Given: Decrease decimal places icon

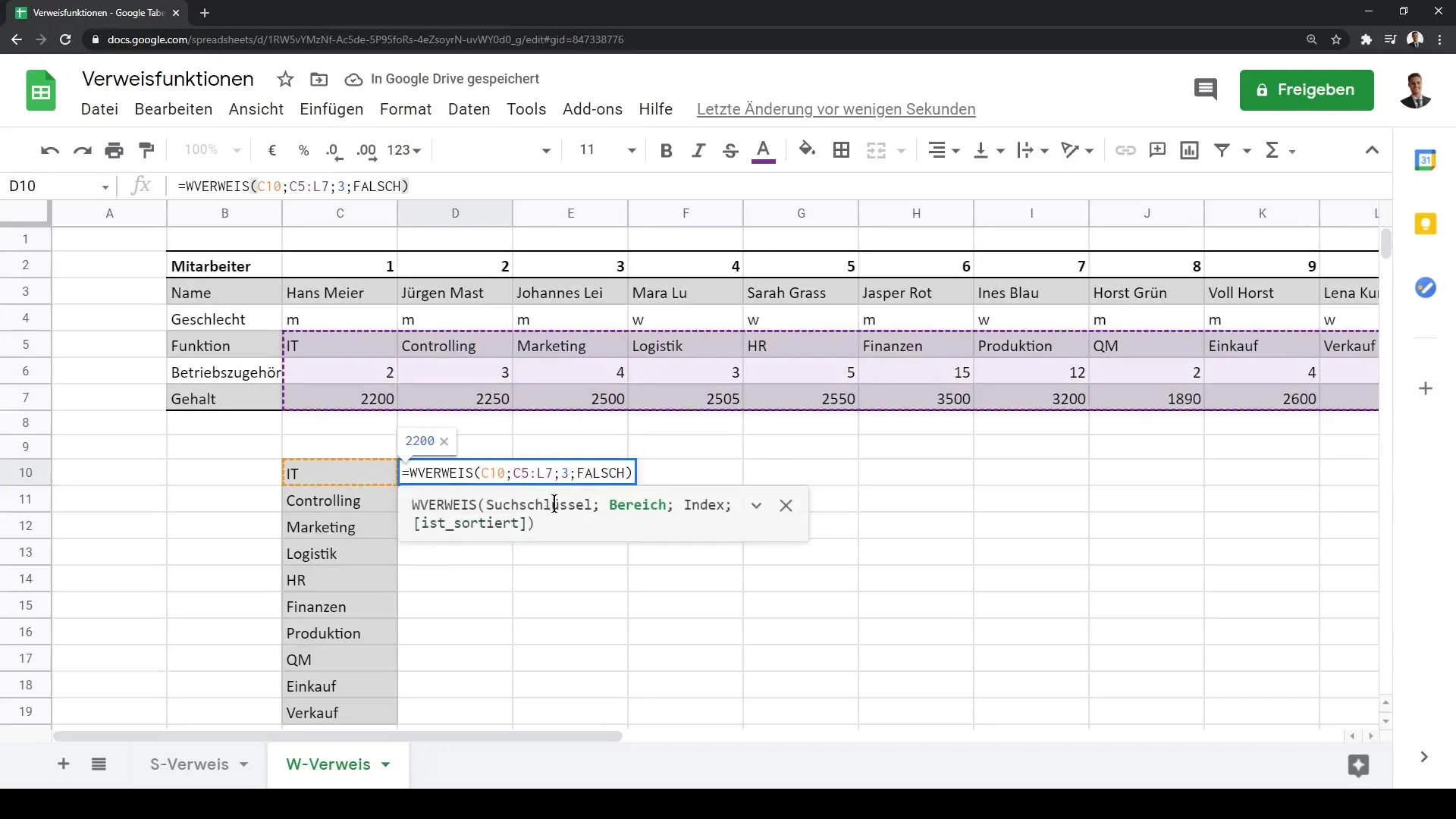Looking at the screenshot, I should pyautogui.click(x=334, y=151).
